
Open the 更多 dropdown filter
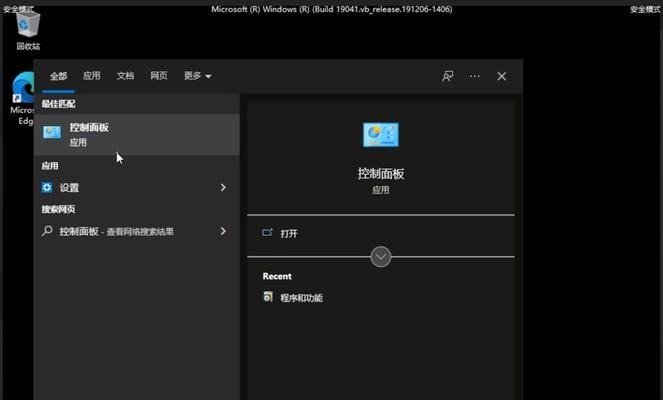(197, 76)
